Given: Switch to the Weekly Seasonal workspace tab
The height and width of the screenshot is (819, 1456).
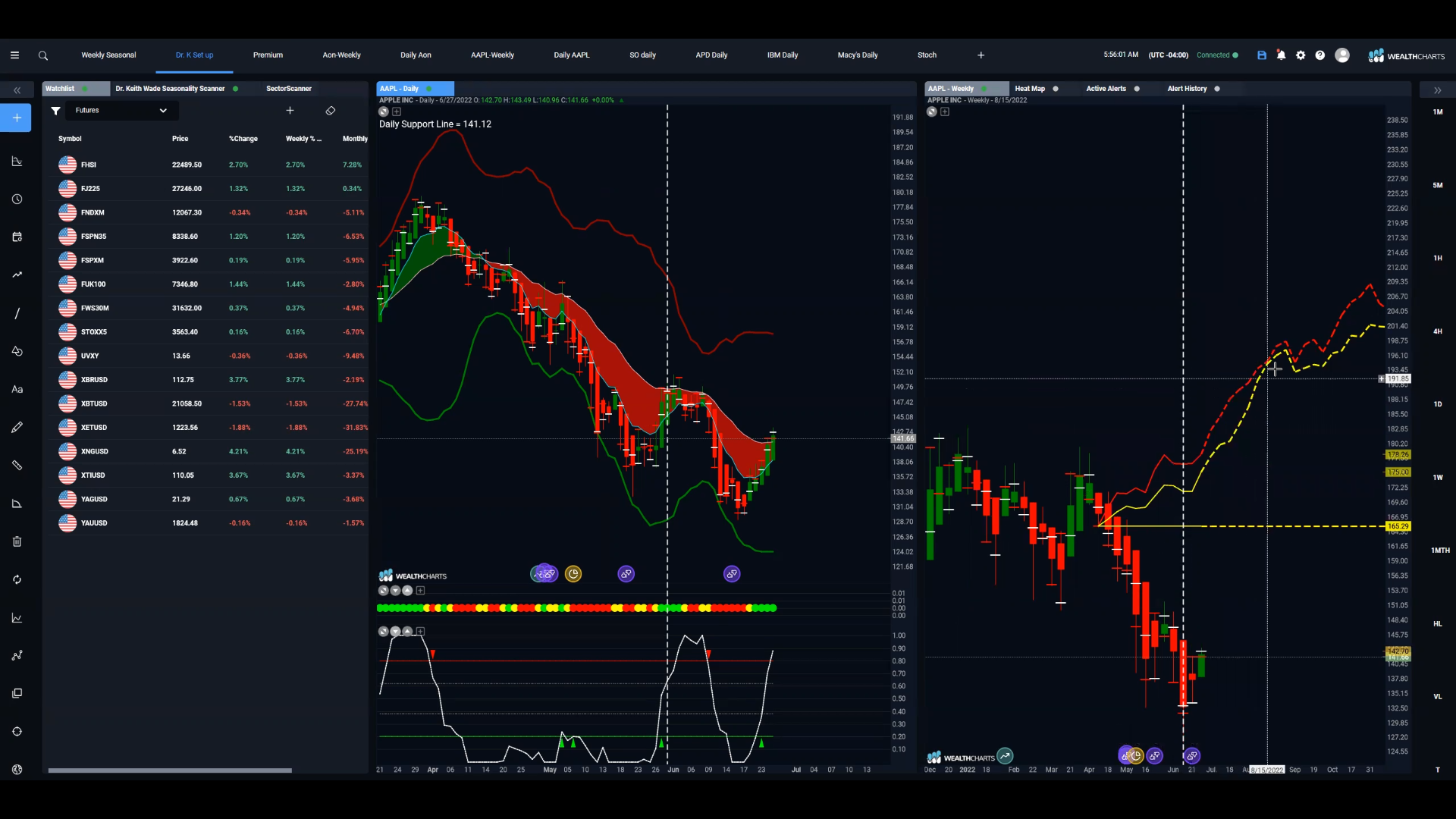Looking at the screenshot, I should point(108,55).
